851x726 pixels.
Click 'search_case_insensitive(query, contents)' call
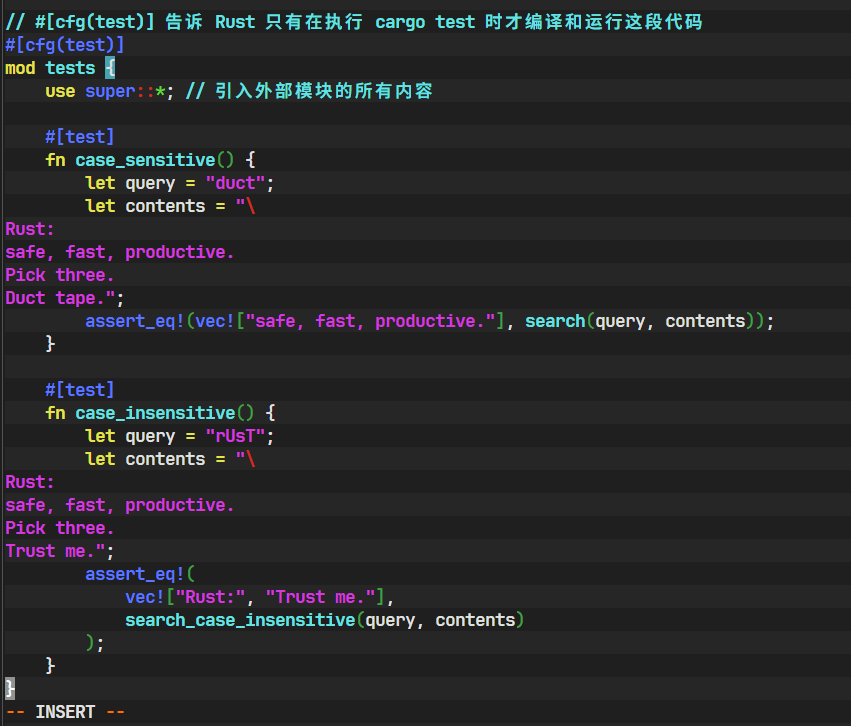(x=325, y=620)
